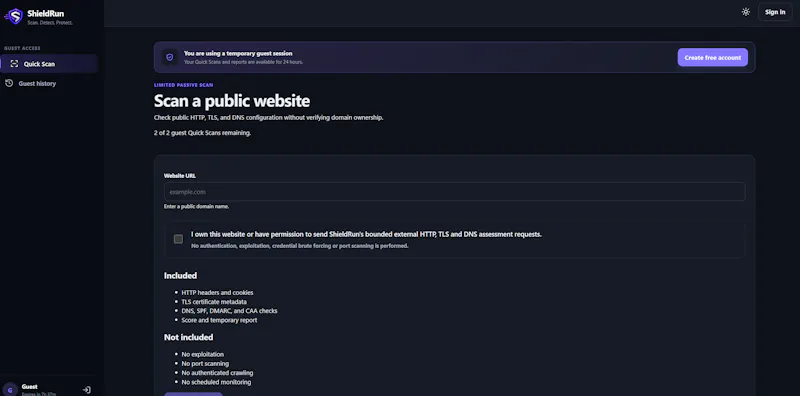
Task: Click the ownership permission statement text
Action: pos(366,234)
